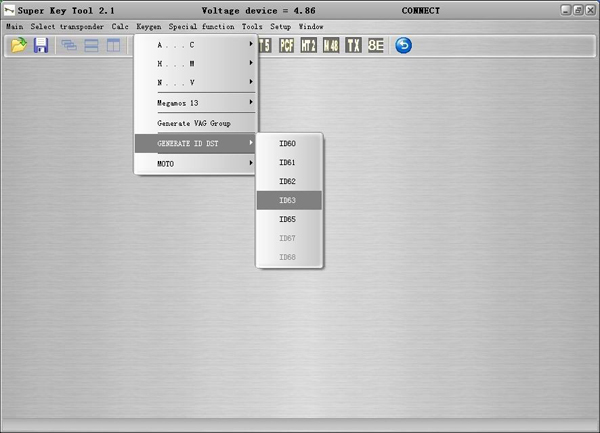Click the cascade windows toolbar icon
Image resolution: width=600 pixels, height=433 pixels.
pyautogui.click(x=69, y=45)
